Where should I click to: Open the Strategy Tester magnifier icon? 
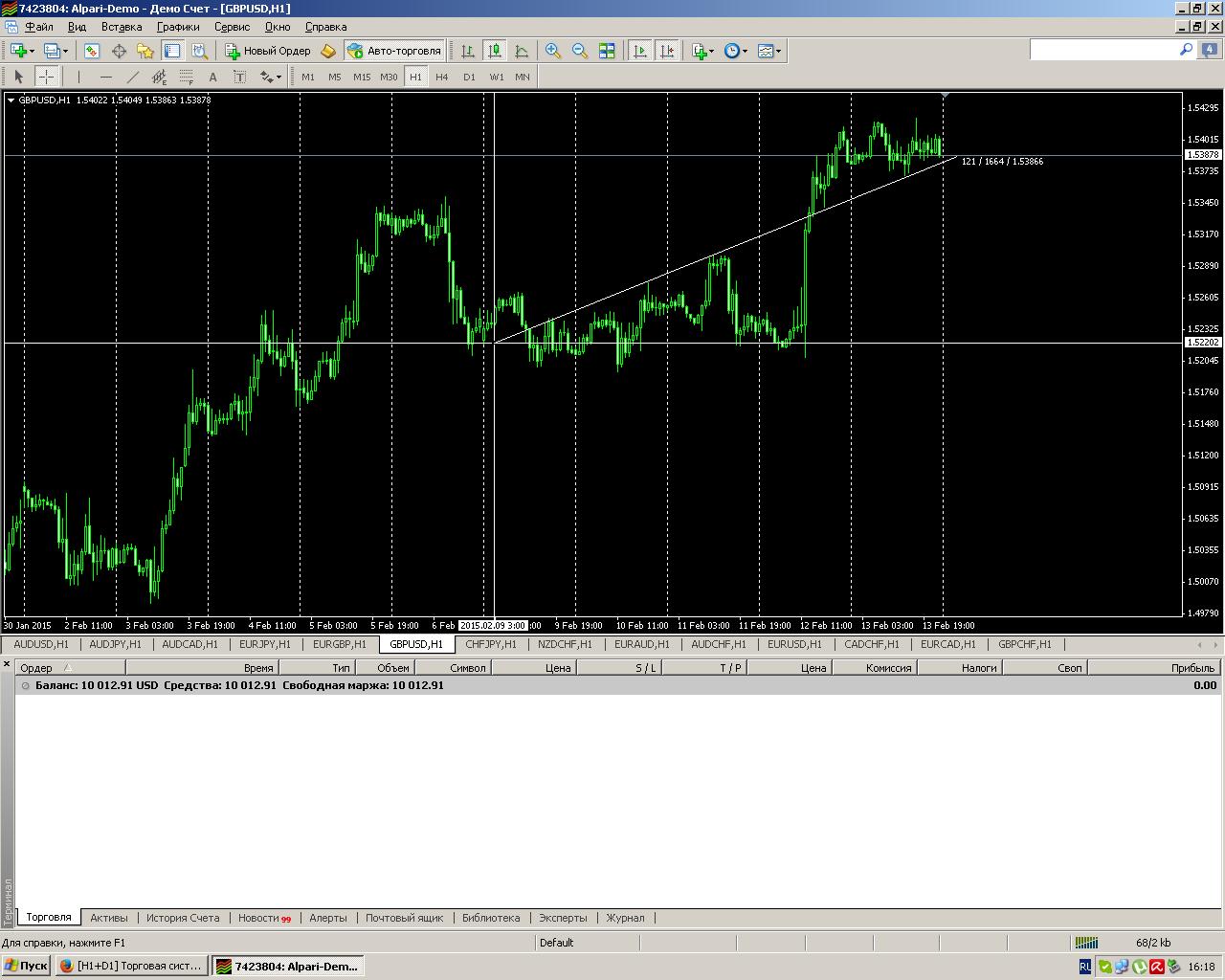click(199, 51)
